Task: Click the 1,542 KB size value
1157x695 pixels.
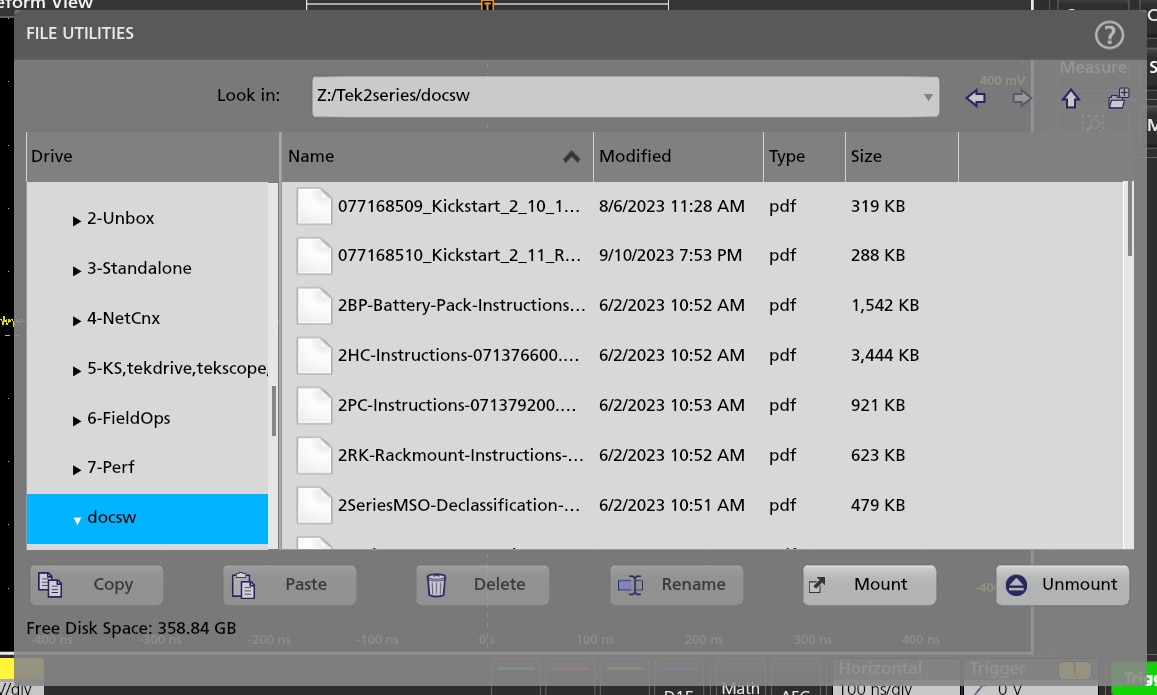Action: pyautogui.click(x=885, y=305)
